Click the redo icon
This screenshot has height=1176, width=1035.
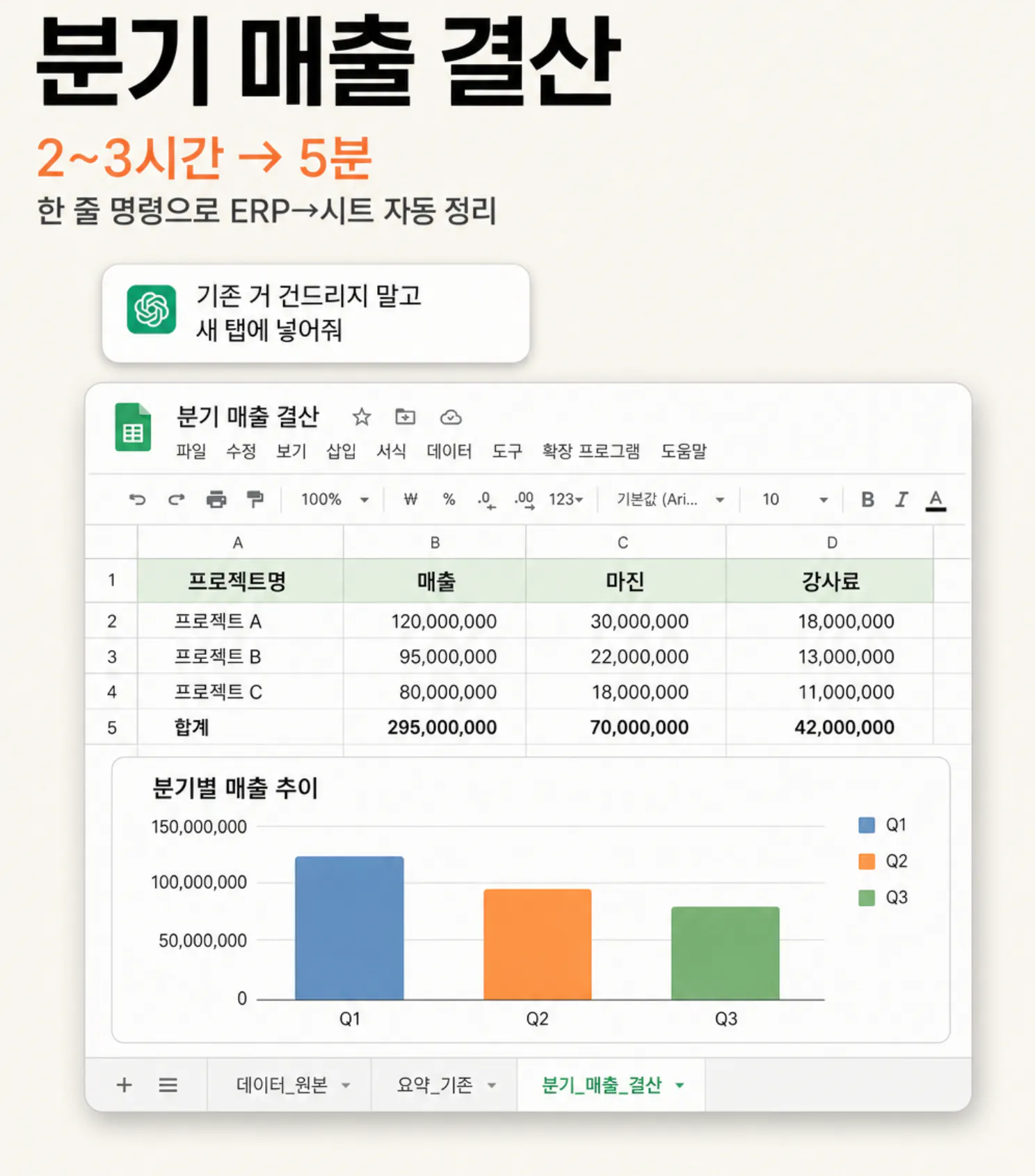click(x=177, y=499)
